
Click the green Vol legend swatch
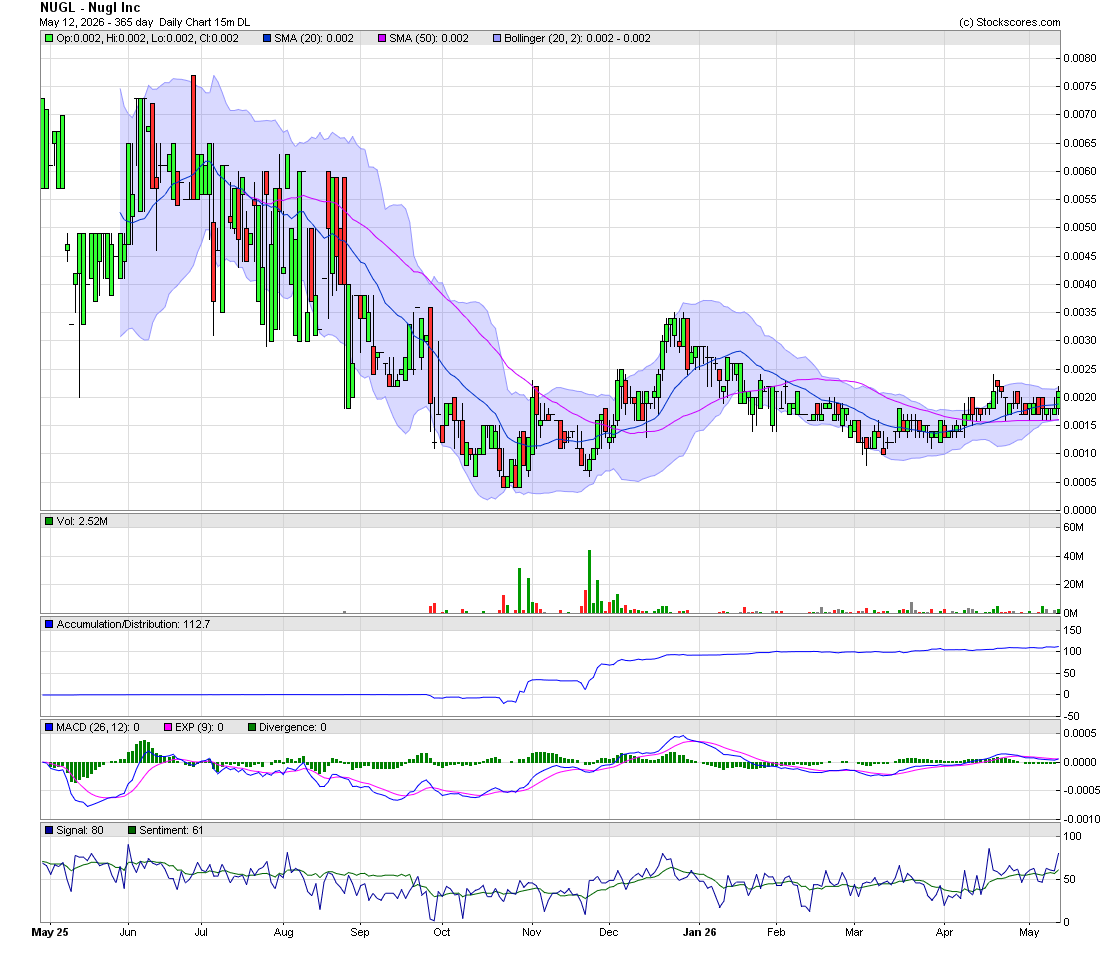(x=48, y=521)
